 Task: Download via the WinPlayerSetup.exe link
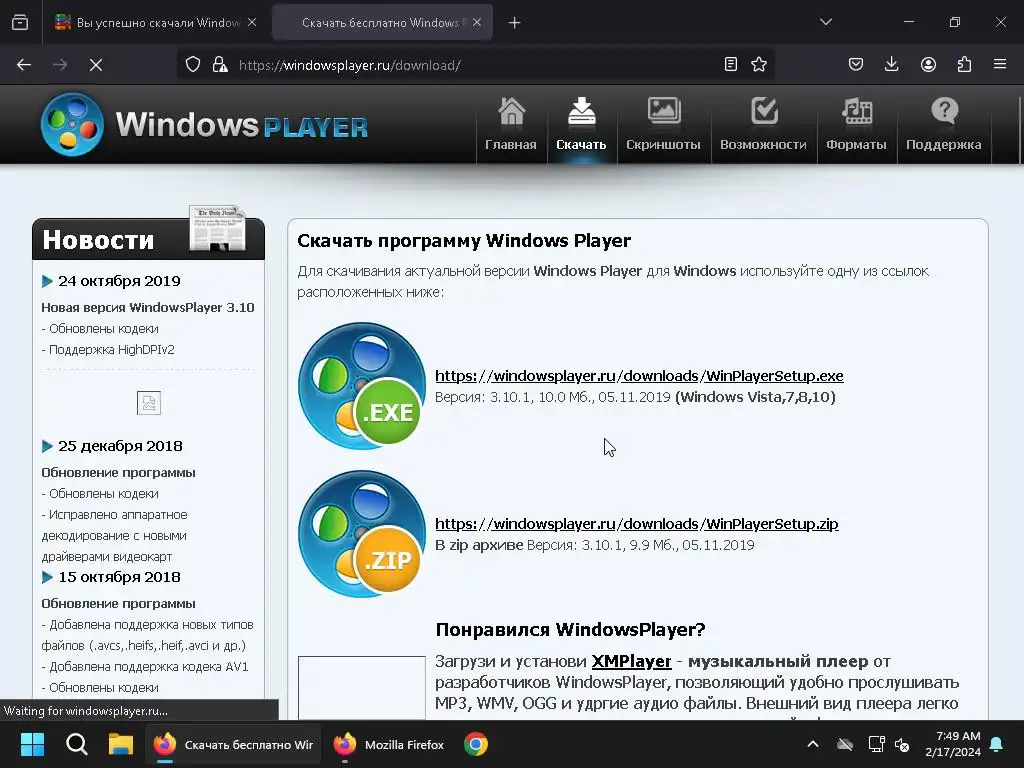(x=639, y=376)
